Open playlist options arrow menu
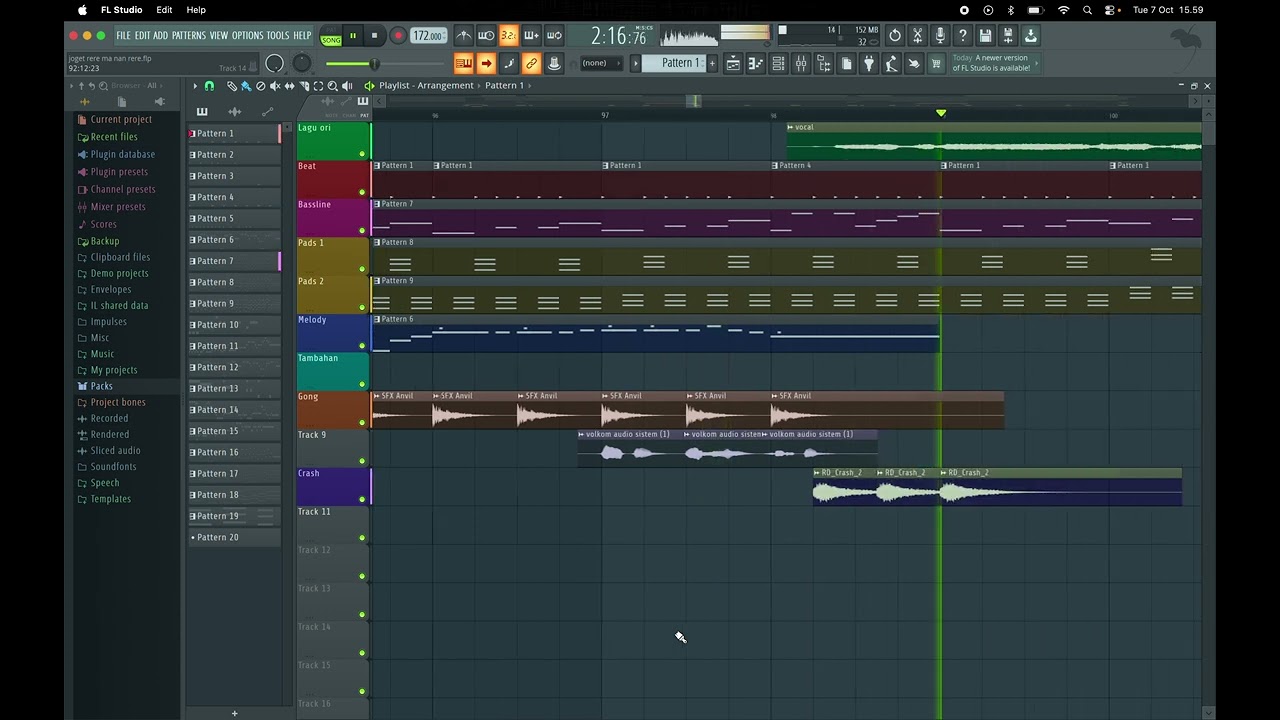This screenshot has height=720, width=1280. click(x=195, y=86)
